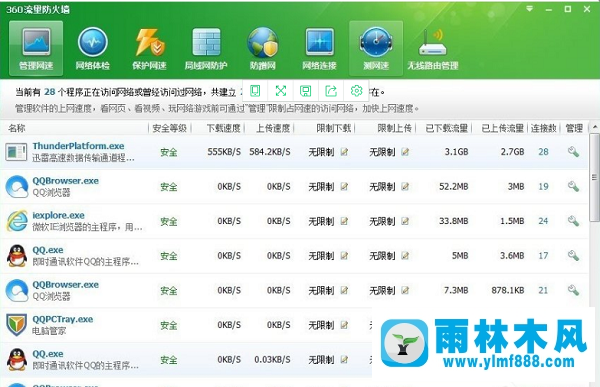Manage ThunderPlatform.exe with wrench icon
The image size is (600, 387).
[573, 152]
